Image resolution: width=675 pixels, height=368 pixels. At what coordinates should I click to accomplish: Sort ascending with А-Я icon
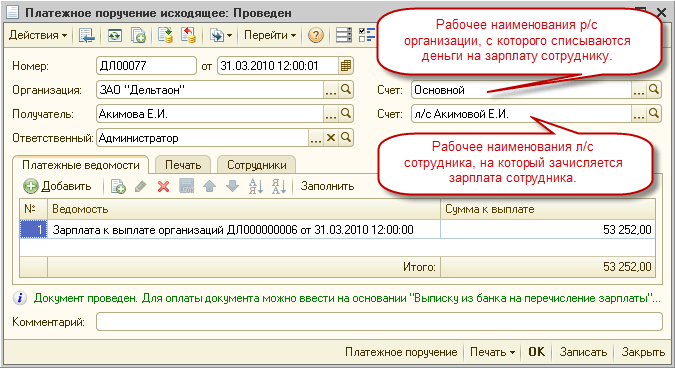tap(256, 186)
